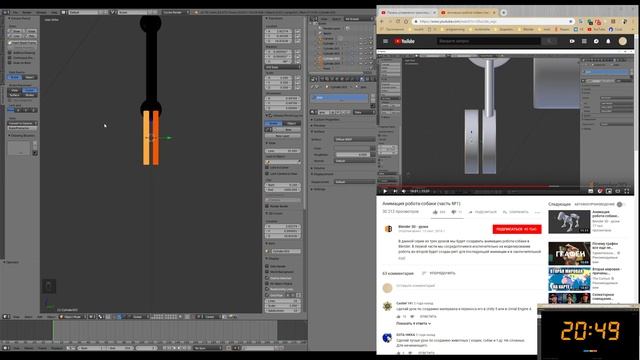
Task: Open the outliner All Scenes display dropdown
Action: pyautogui.click(x=358, y=19)
